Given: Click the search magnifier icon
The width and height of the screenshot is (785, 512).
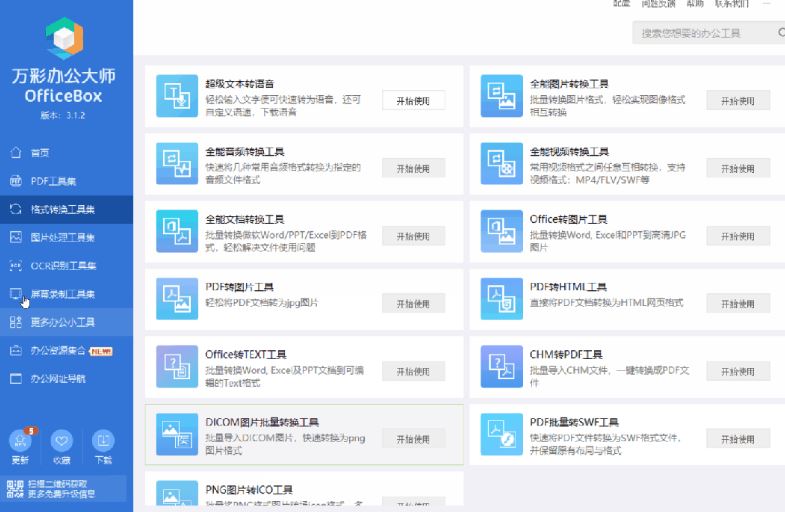Looking at the screenshot, I should coord(780,33).
